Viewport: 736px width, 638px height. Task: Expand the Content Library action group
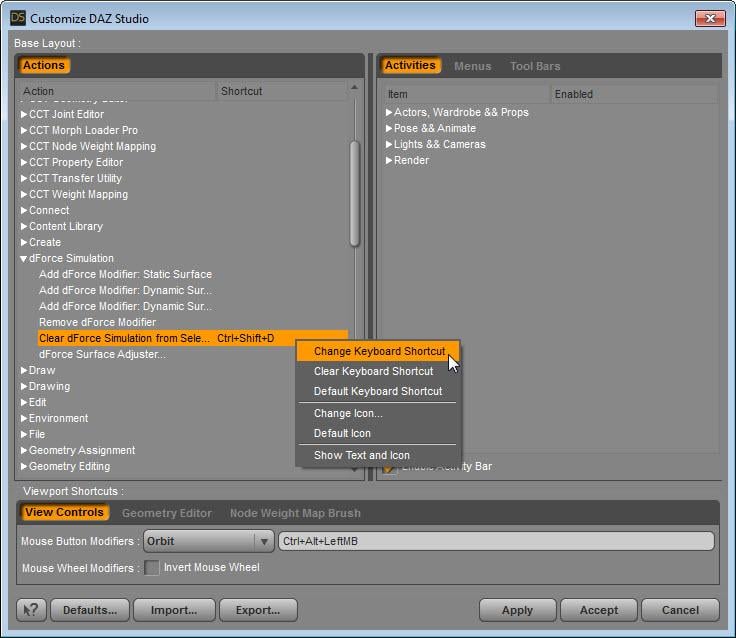23,226
